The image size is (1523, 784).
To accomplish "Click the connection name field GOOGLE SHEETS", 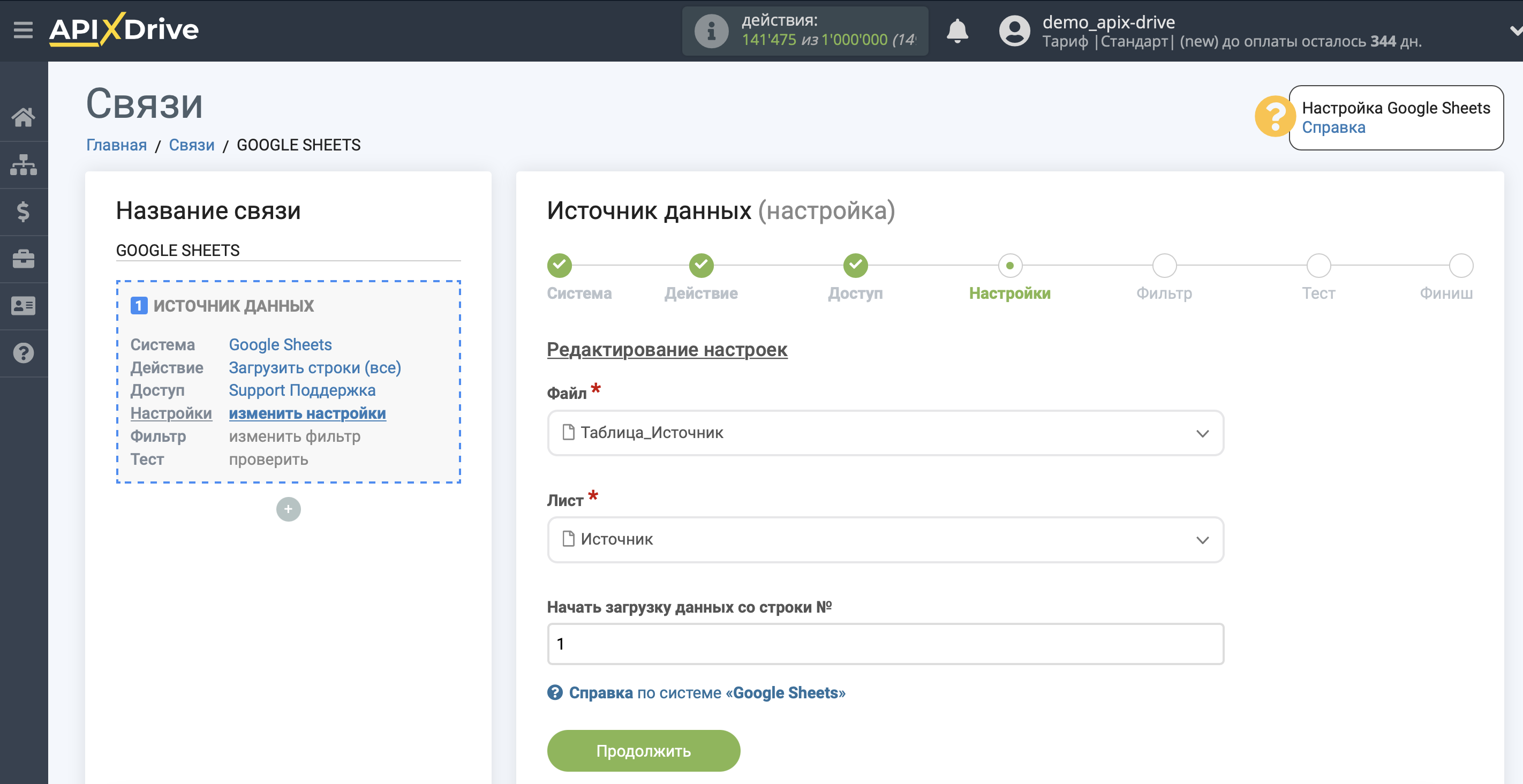I will point(288,250).
